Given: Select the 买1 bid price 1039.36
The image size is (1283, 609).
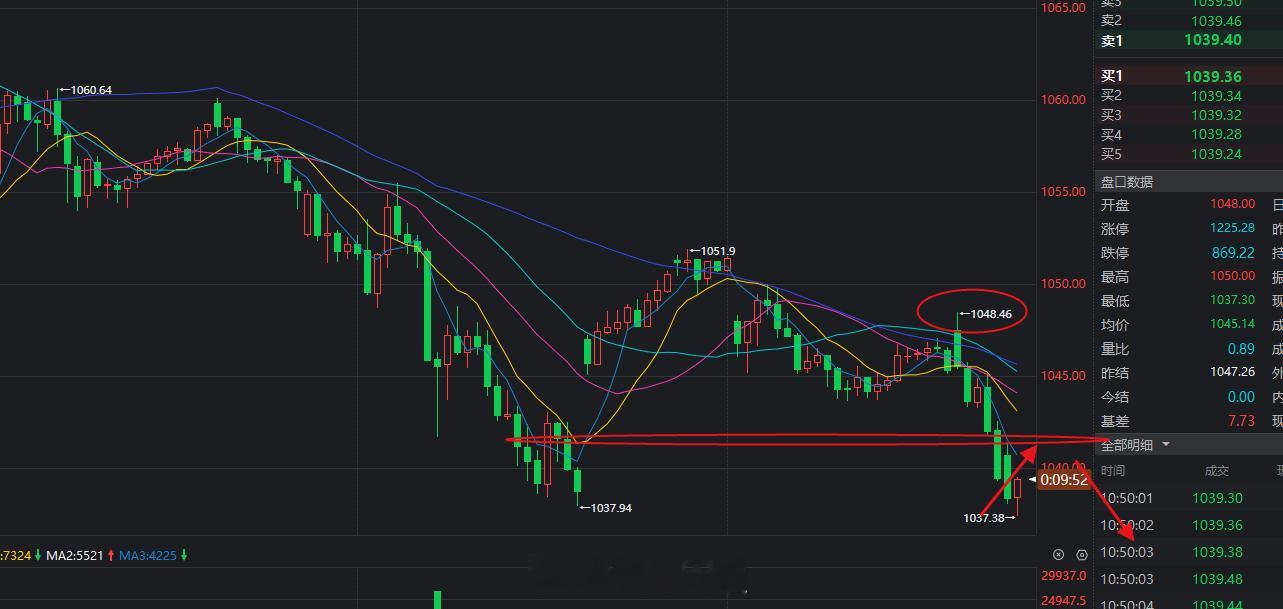Looking at the screenshot, I should tap(1213, 76).
